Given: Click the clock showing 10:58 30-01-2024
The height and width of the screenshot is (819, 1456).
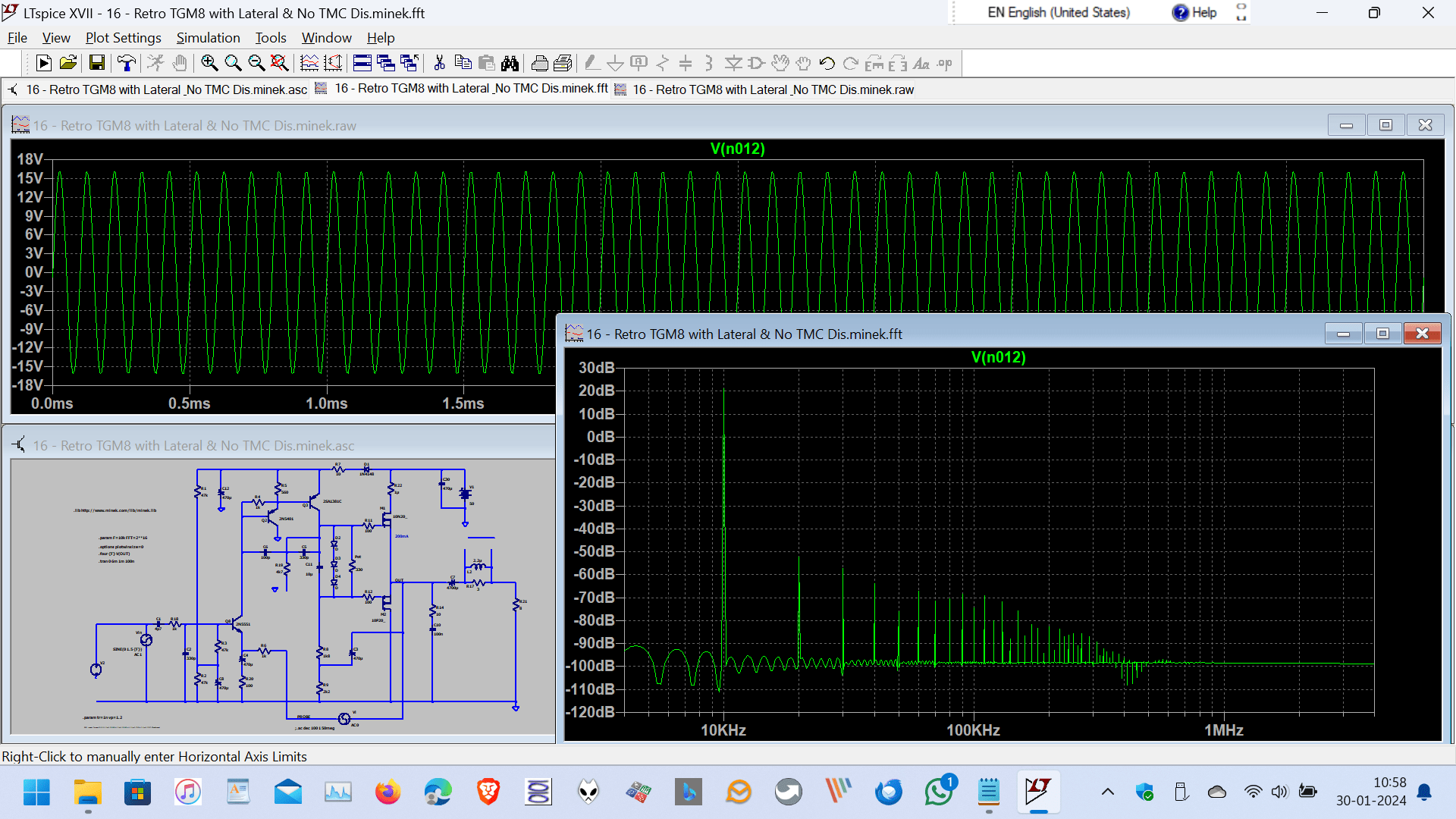Looking at the screenshot, I should (x=1371, y=792).
